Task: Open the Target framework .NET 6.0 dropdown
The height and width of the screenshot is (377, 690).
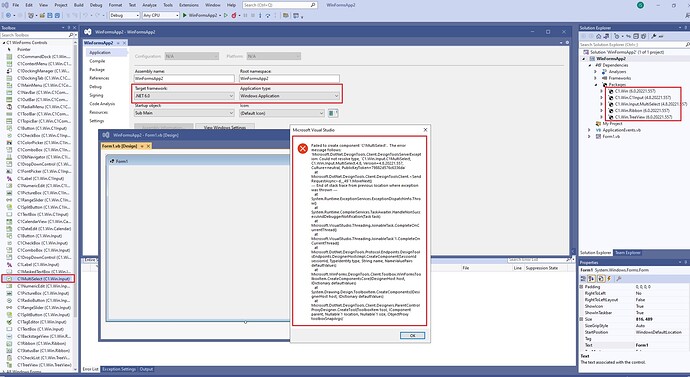Action: click(x=184, y=96)
